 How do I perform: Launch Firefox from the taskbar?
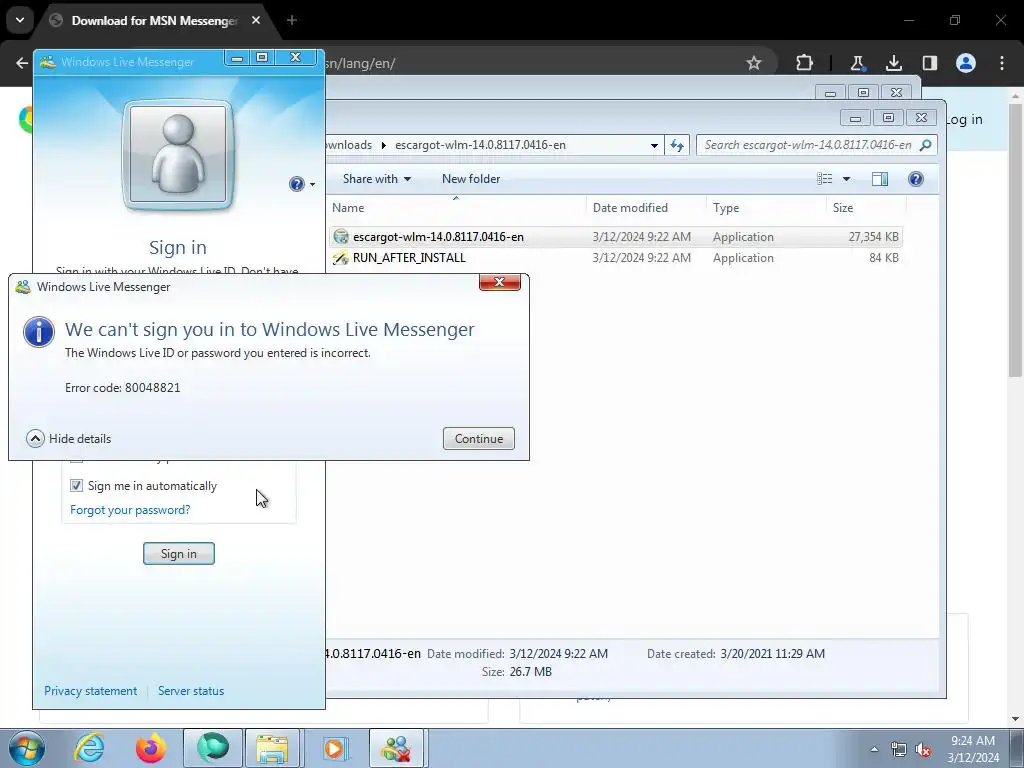(x=150, y=748)
